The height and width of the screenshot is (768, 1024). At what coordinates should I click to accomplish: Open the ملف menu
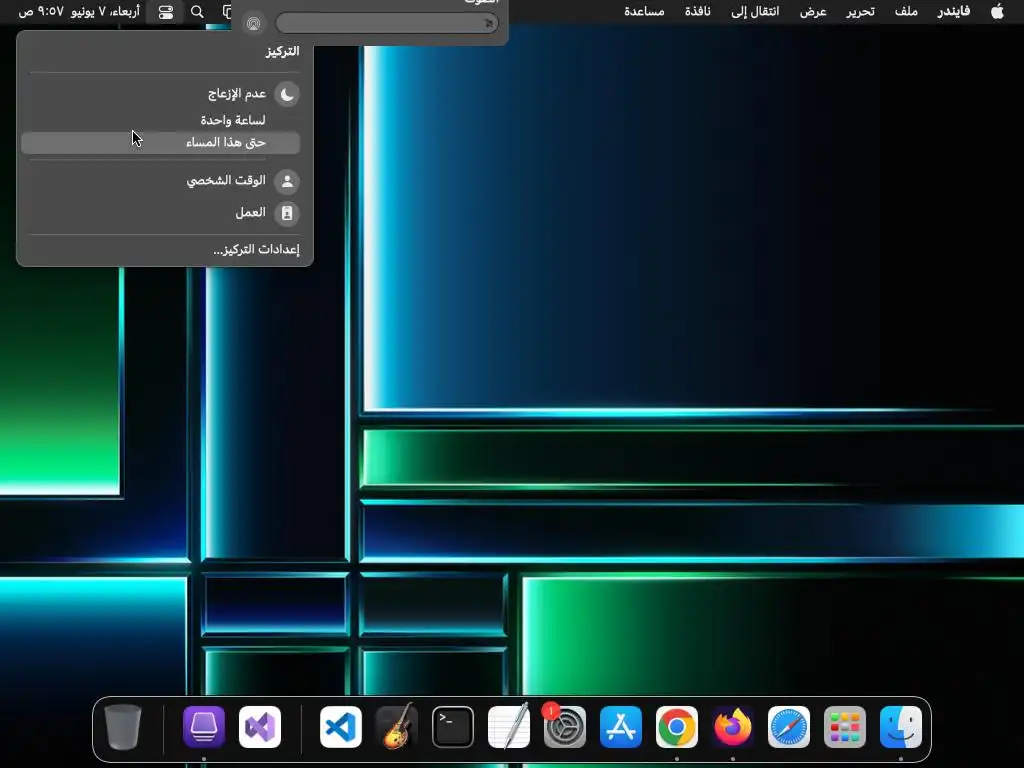[906, 11]
